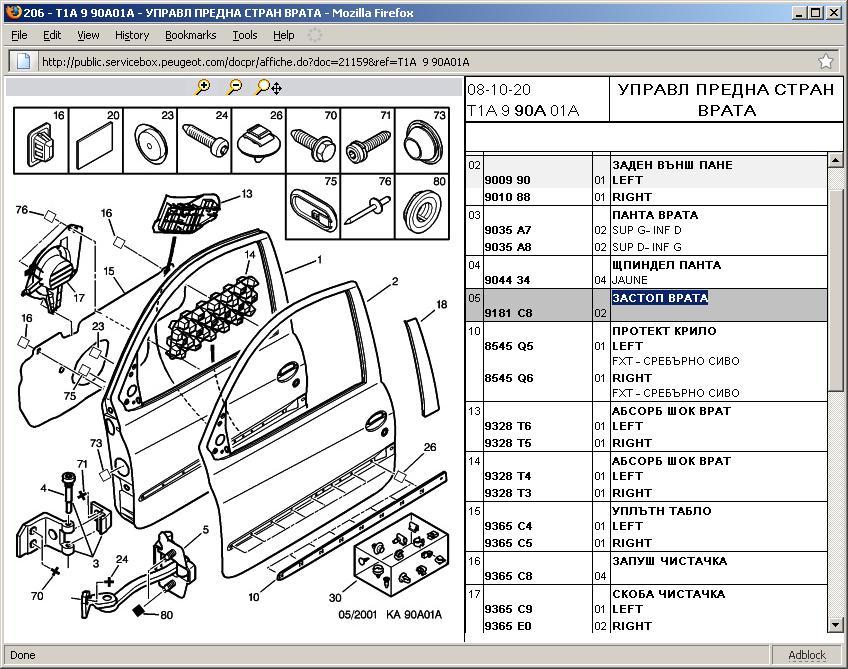Select part thumbnail 71 screw
This screenshot has width=848, height=669.
[x=368, y=141]
